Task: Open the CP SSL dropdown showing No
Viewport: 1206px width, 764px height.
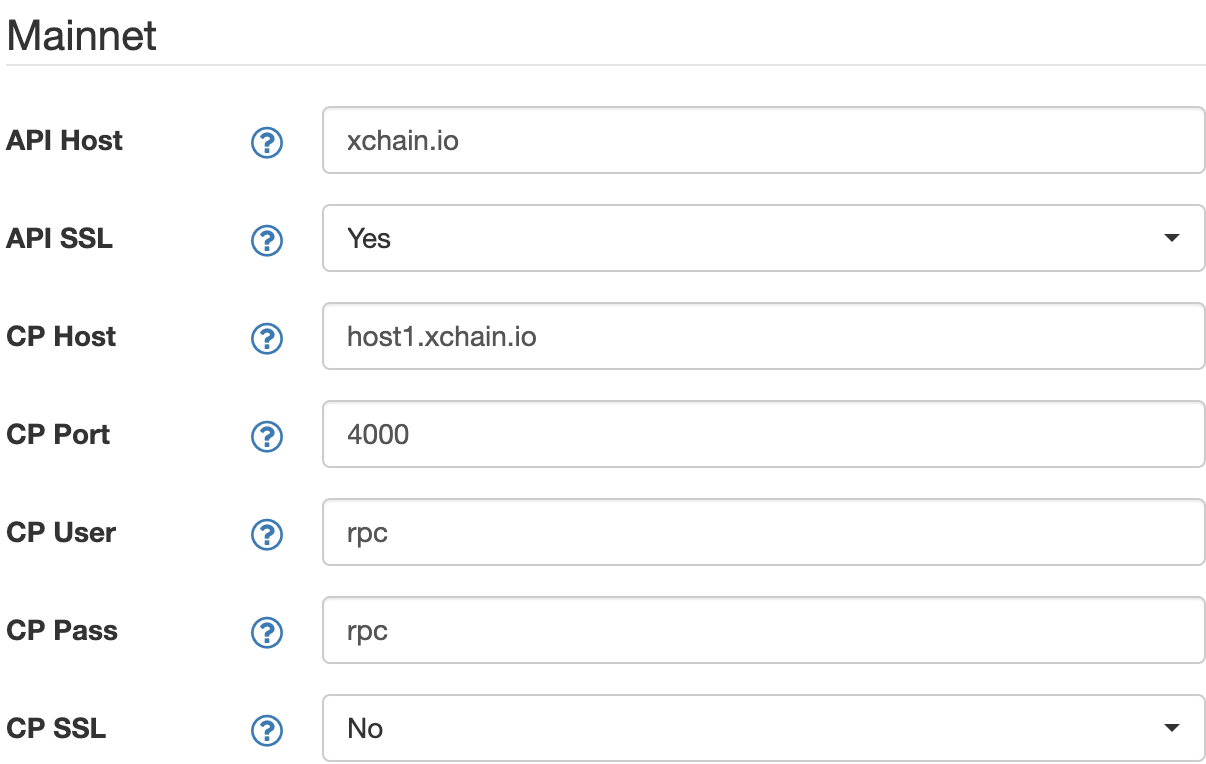Action: point(763,728)
